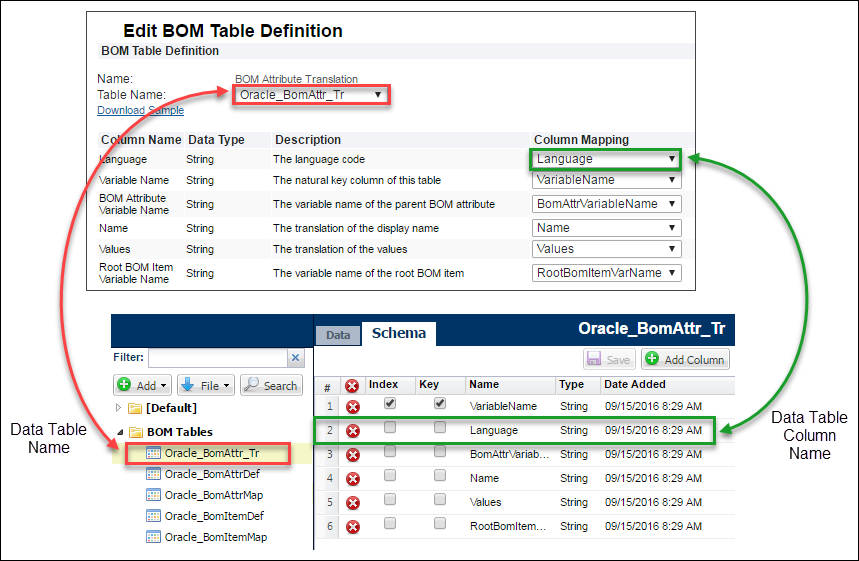Click the [Default] folder icon

(x=135, y=408)
